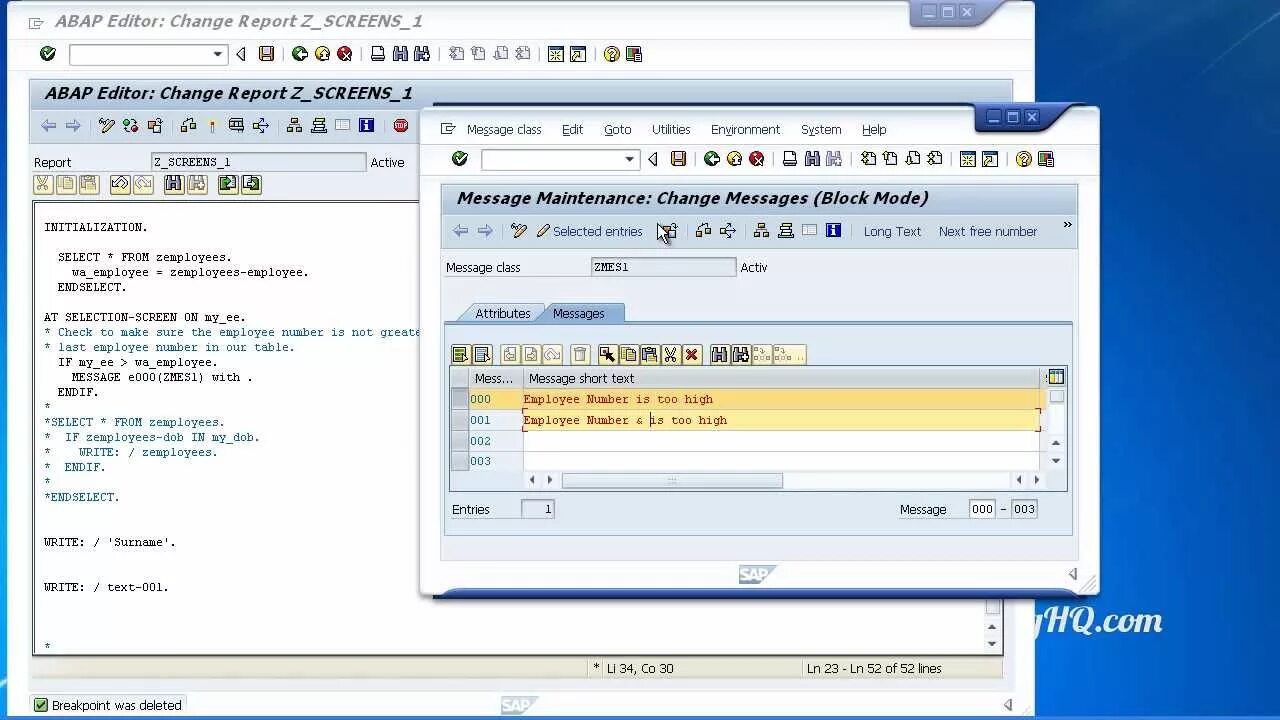Click 'Breakpoint was deleted' status message
The width and height of the screenshot is (1280, 720).
[116, 705]
